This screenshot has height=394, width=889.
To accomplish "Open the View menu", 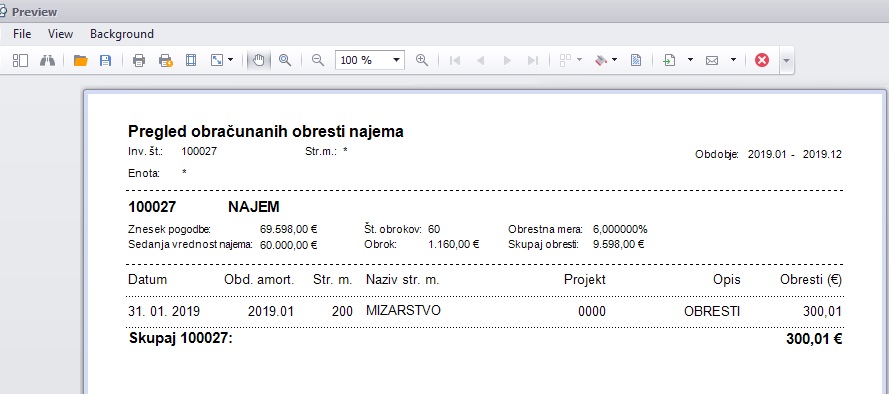I will pos(61,34).
